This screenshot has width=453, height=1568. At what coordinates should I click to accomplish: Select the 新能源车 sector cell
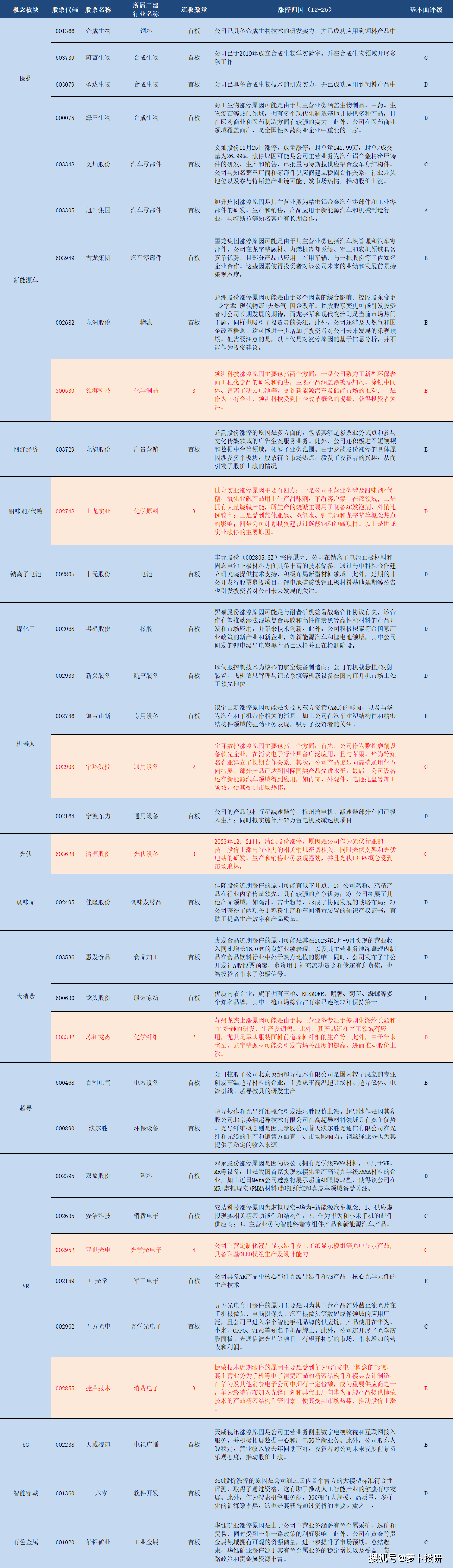pos(26,280)
